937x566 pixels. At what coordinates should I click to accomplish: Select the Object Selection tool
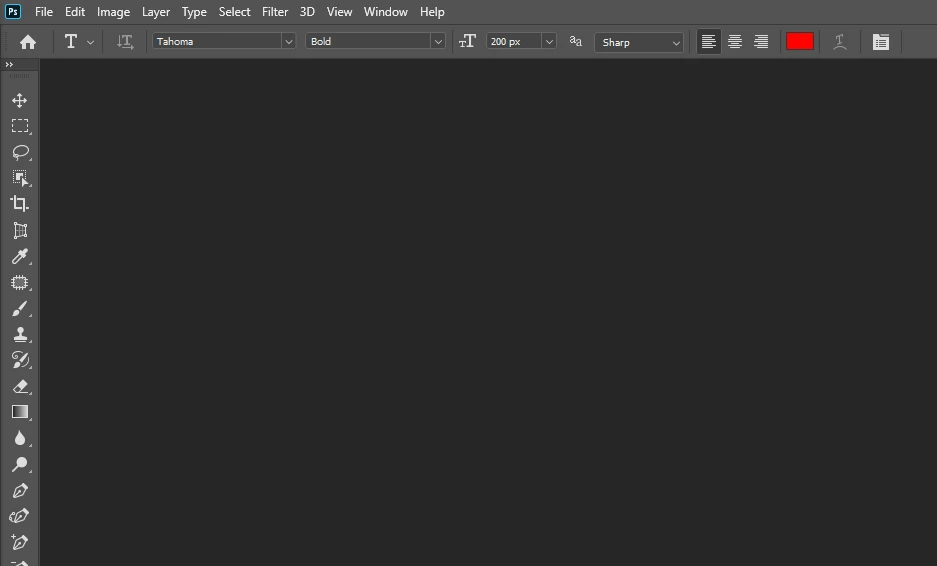(20, 178)
